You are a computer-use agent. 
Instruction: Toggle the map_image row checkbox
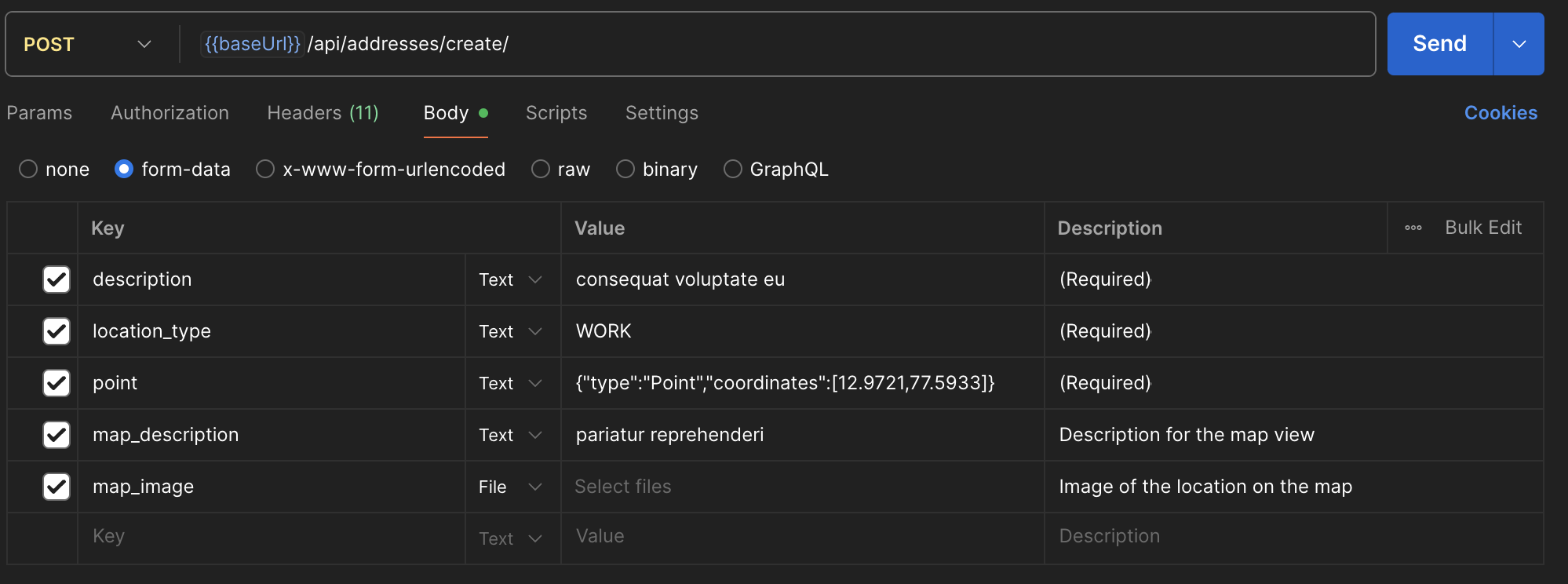pyautogui.click(x=57, y=487)
